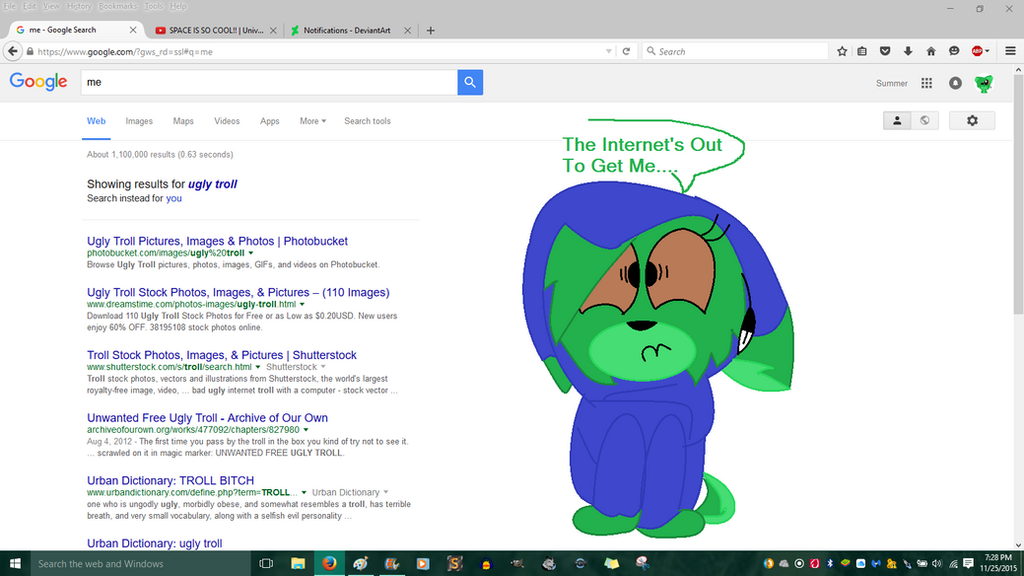
Task: Open Google notifications bell
Action: click(x=955, y=83)
